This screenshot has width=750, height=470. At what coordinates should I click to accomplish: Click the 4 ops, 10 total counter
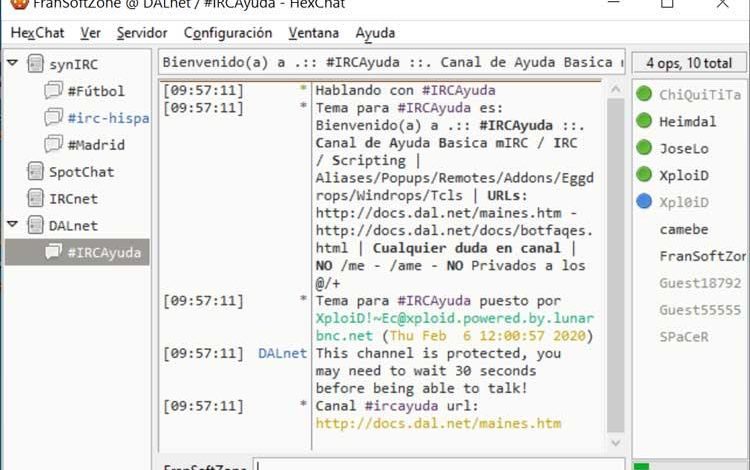689,63
